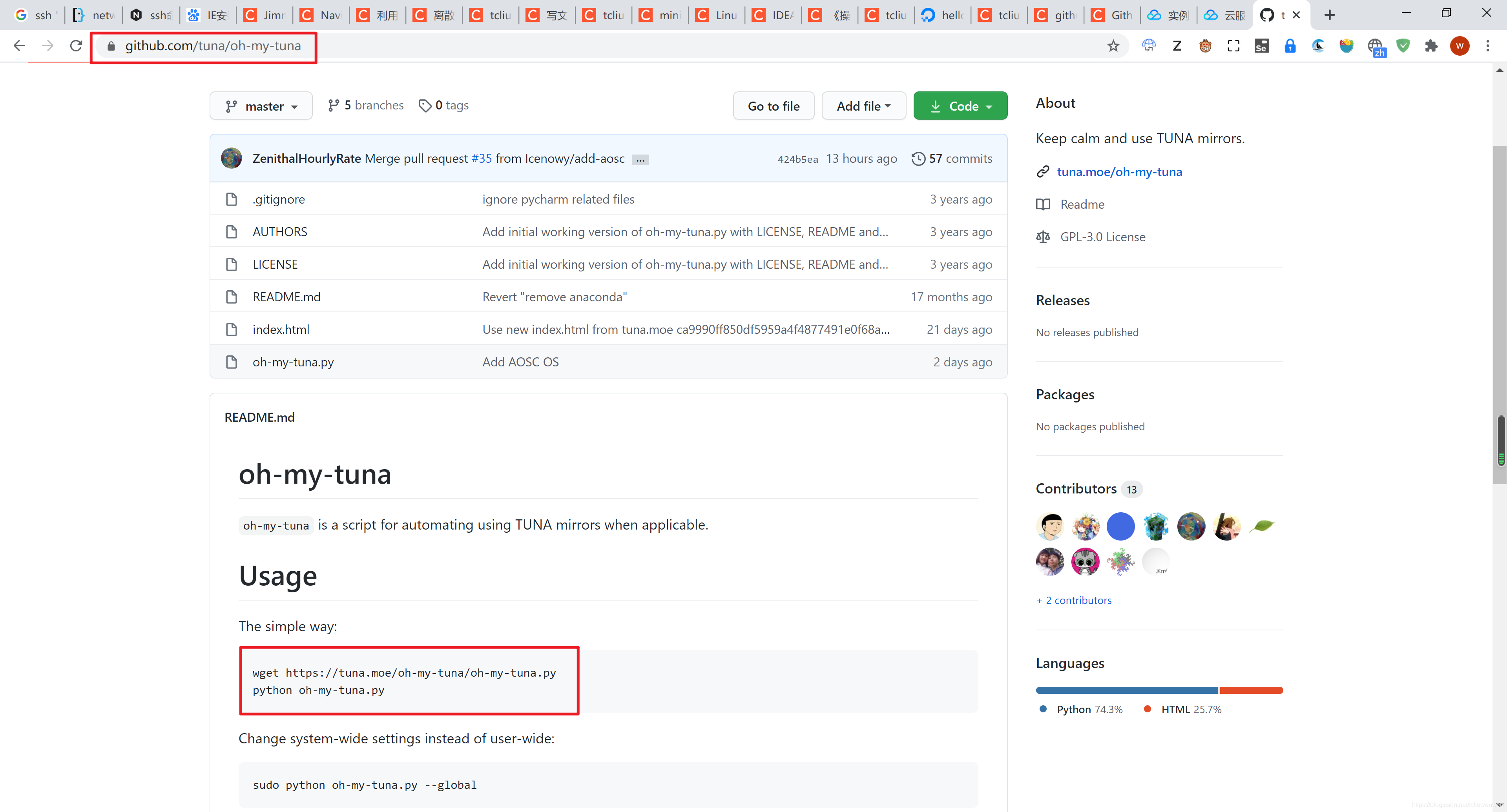Open a new browser tab
The width and height of the screenshot is (1507, 812).
(x=1329, y=15)
